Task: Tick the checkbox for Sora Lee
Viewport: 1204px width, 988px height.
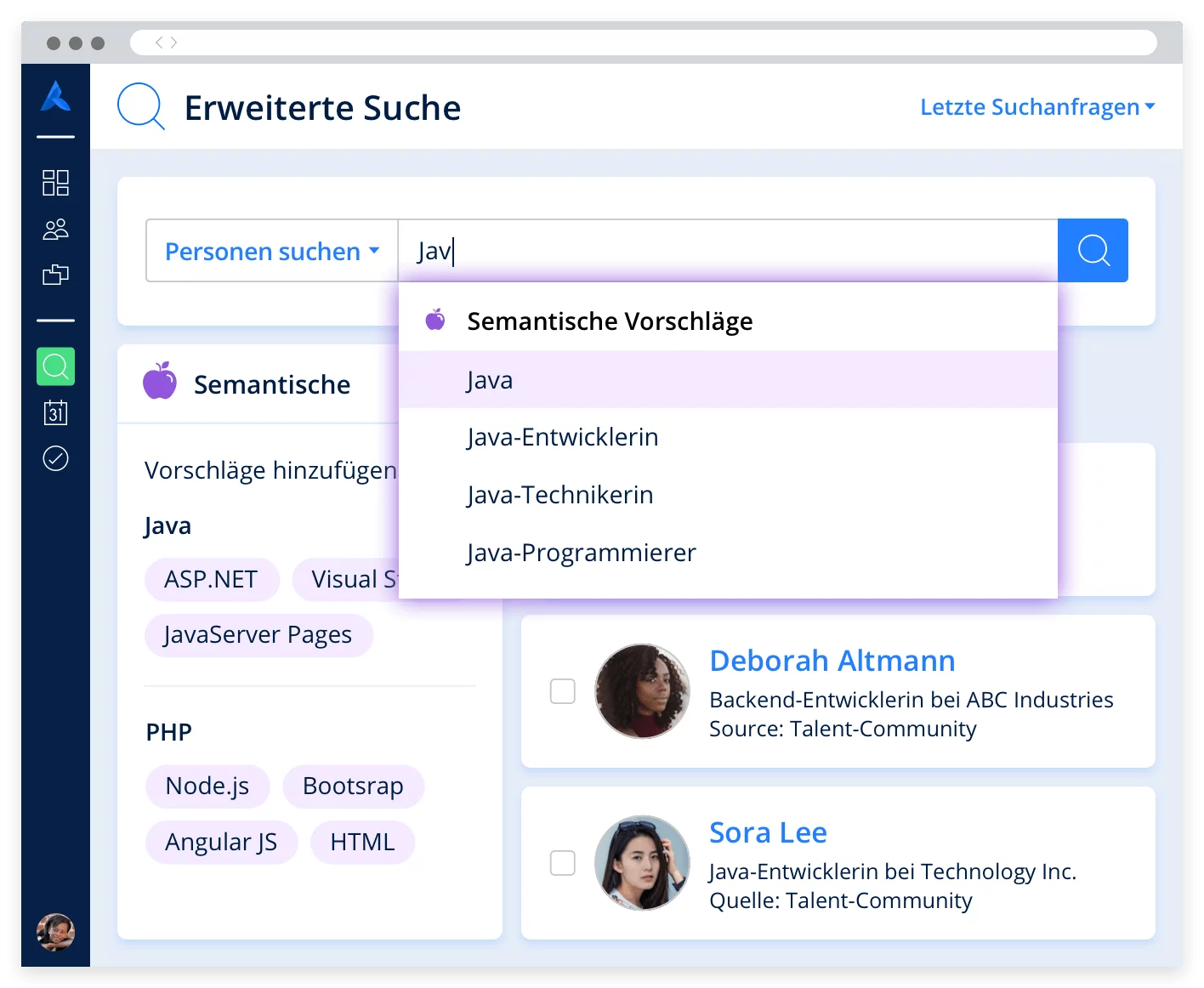Action: (x=563, y=863)
